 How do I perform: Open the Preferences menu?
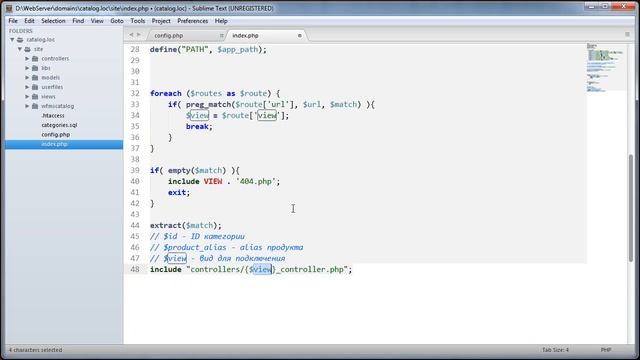193,21
